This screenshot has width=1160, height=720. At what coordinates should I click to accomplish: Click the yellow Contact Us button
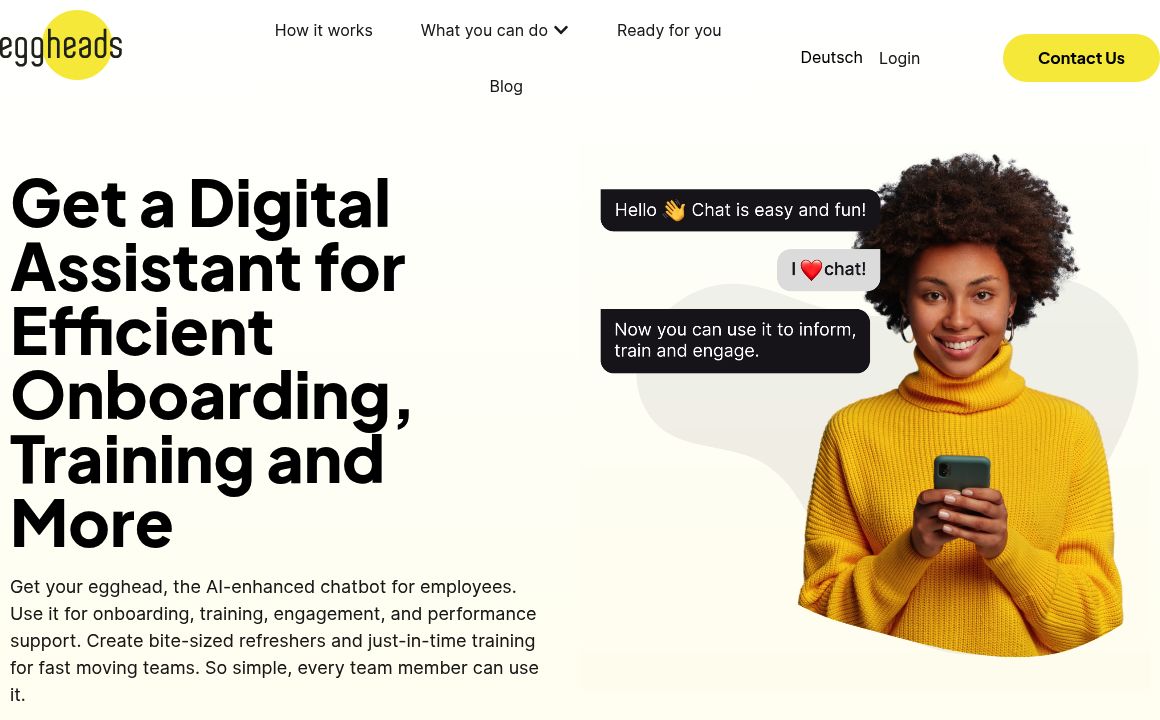pyautogui.click(x=1081, y=58)
